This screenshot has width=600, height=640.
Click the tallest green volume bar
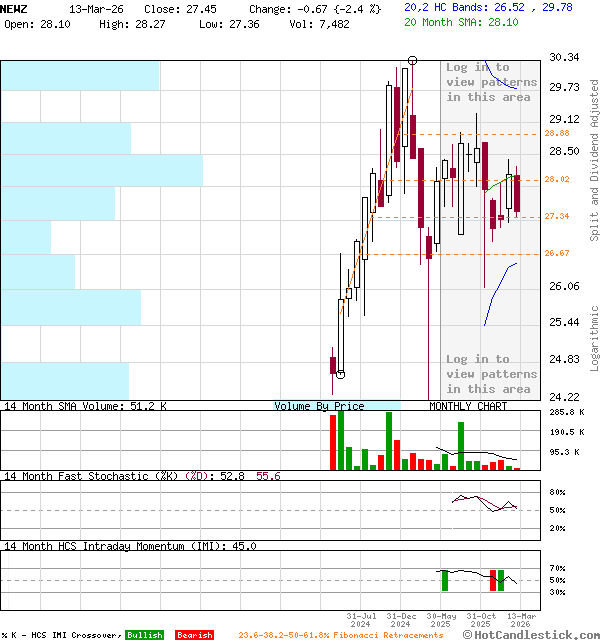click(341, 441)
